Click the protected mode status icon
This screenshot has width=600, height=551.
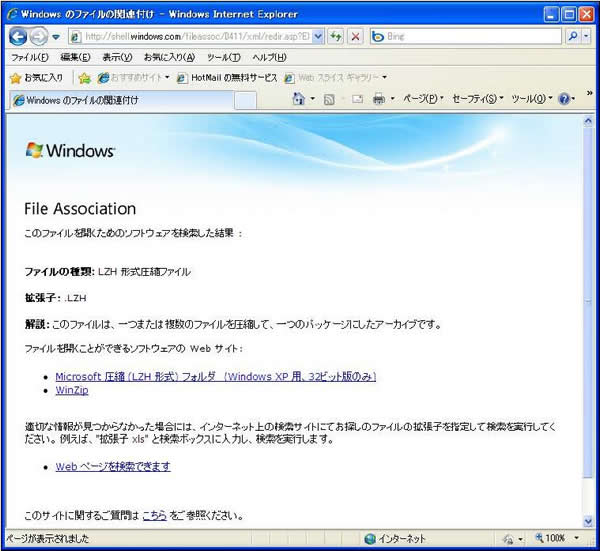(508, 539)
